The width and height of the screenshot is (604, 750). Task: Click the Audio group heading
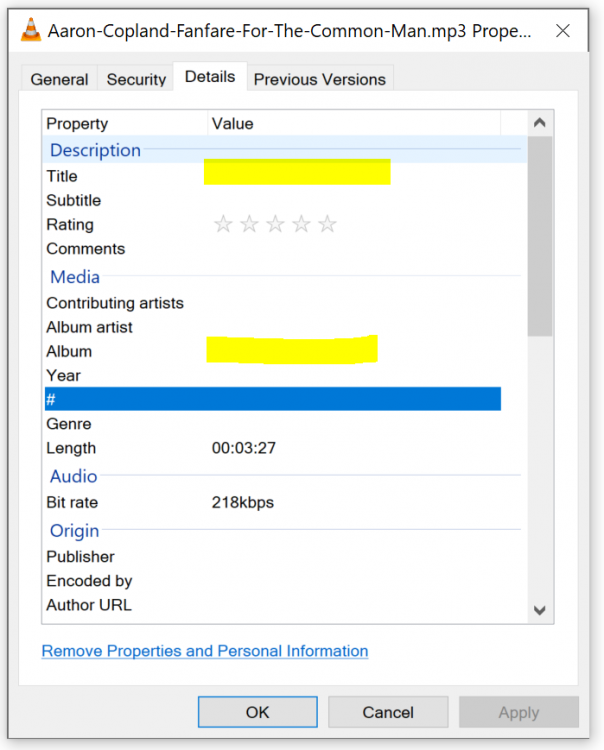pyautogui.click(x=74, y=476)
